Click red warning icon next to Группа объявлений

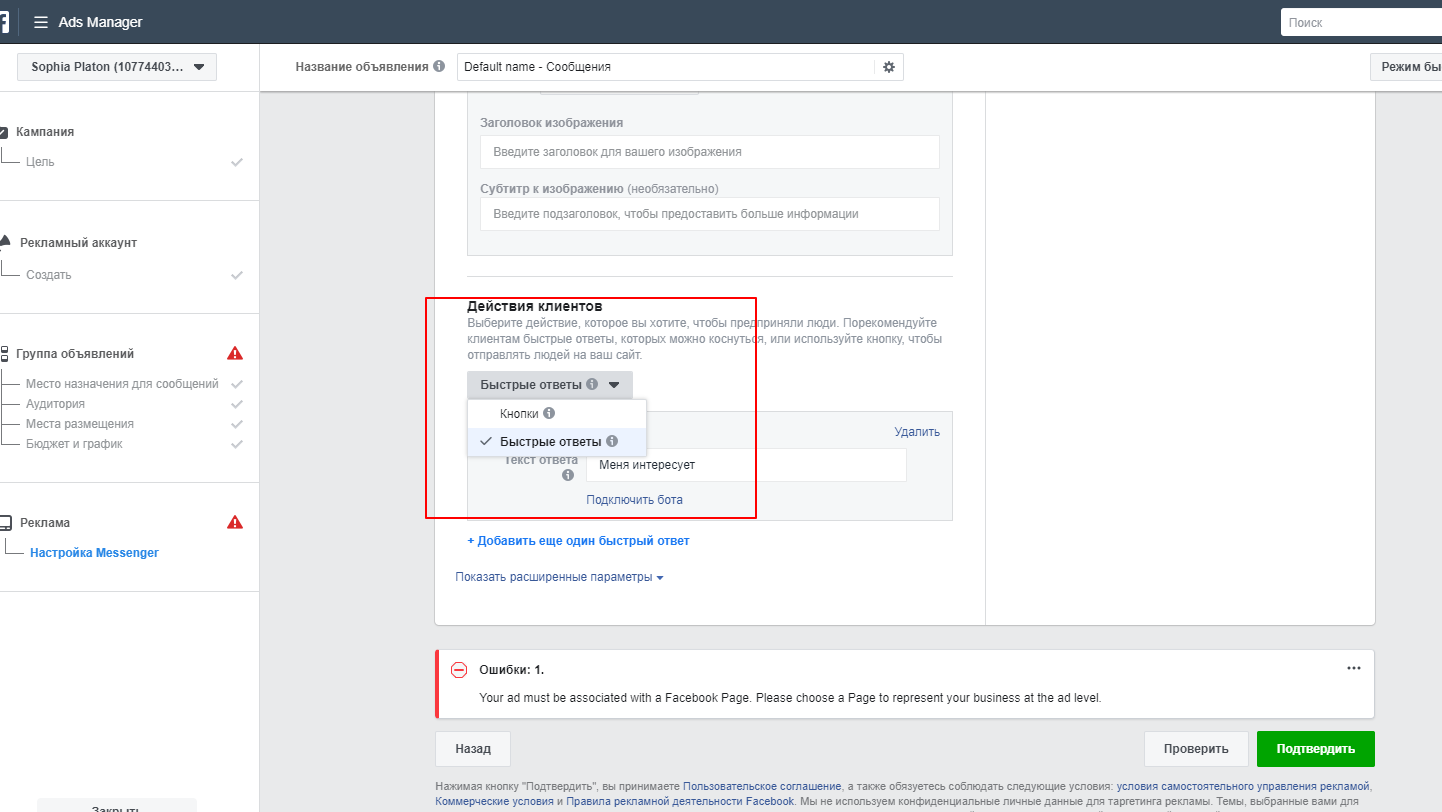coord(235,353)
